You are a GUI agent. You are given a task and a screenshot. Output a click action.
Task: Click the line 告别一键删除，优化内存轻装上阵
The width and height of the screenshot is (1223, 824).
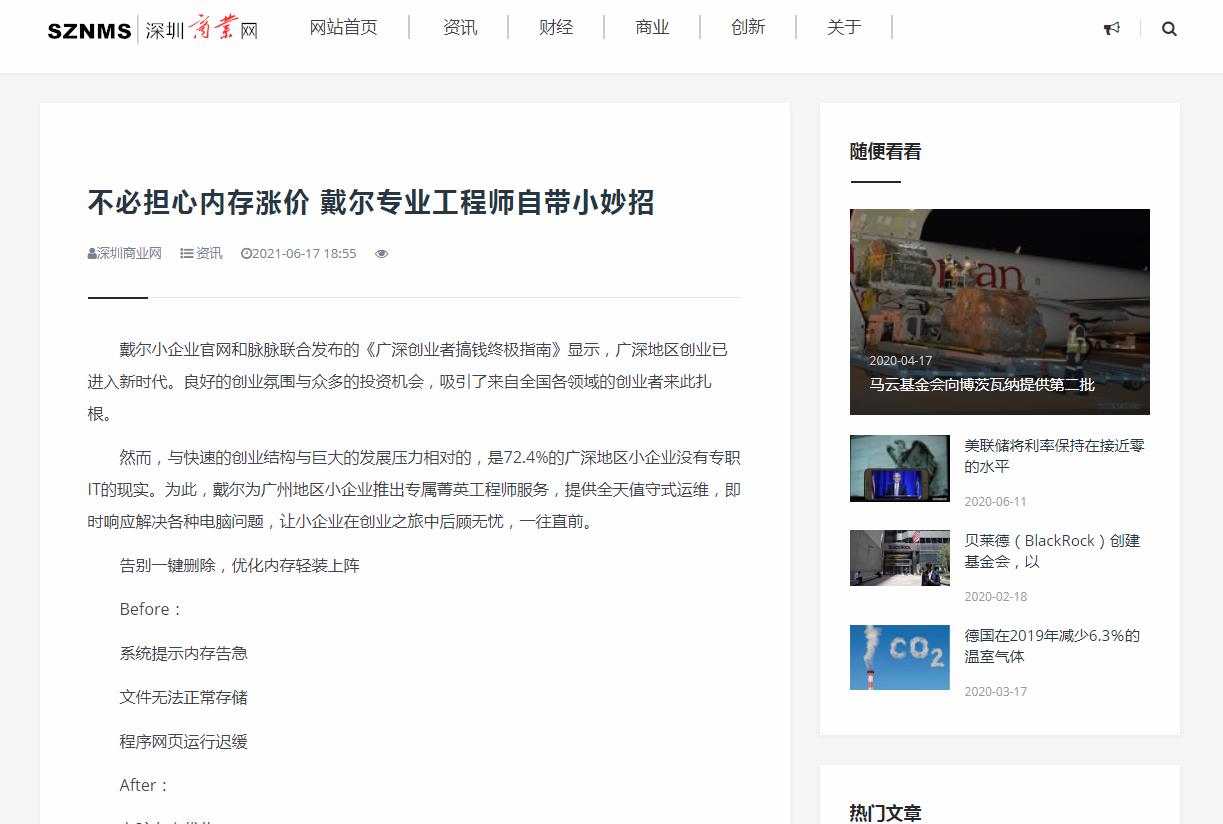click(x=240, y=566)
